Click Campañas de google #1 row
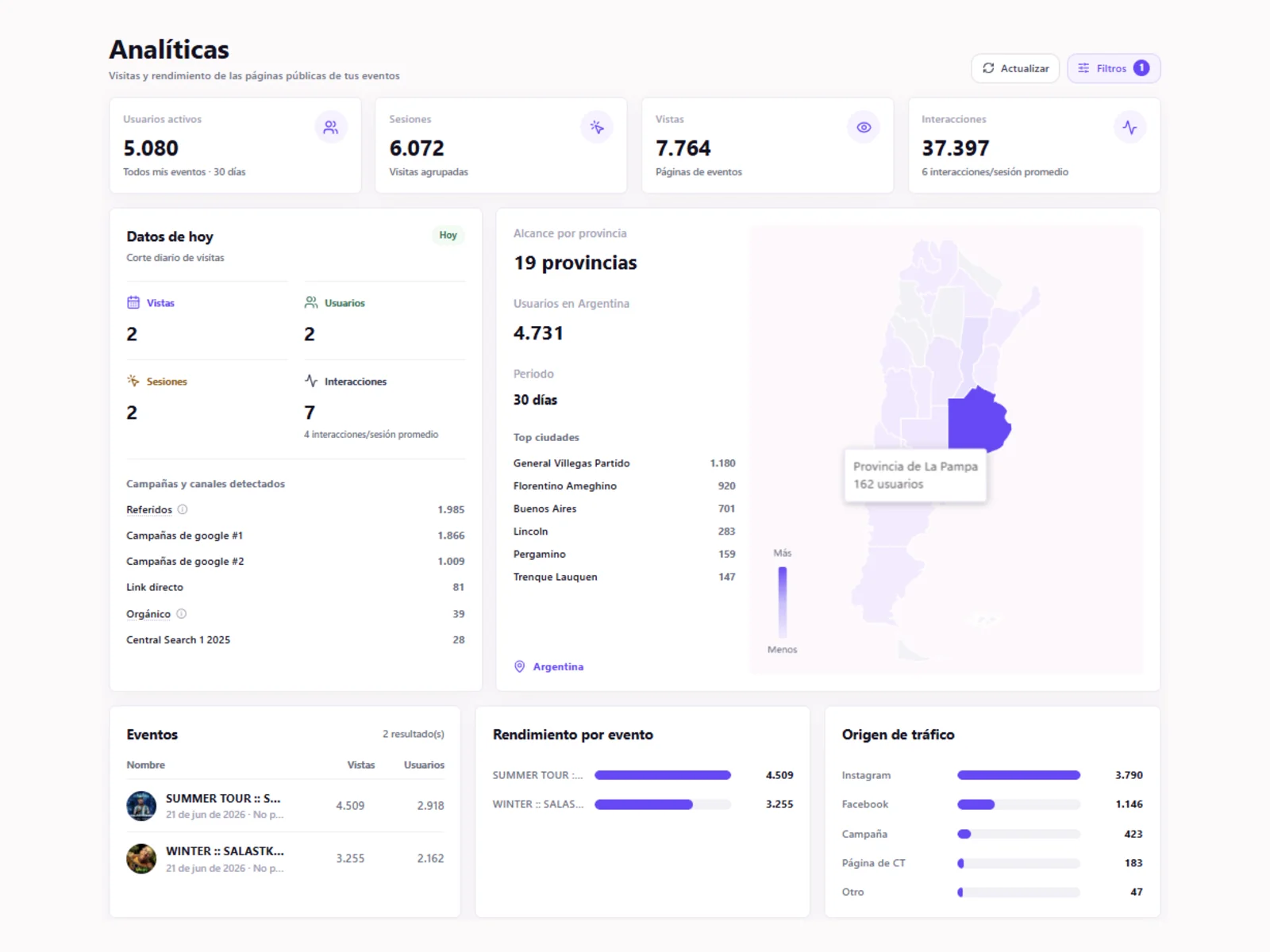This screenshot has width=1270, height=952. 295,535
